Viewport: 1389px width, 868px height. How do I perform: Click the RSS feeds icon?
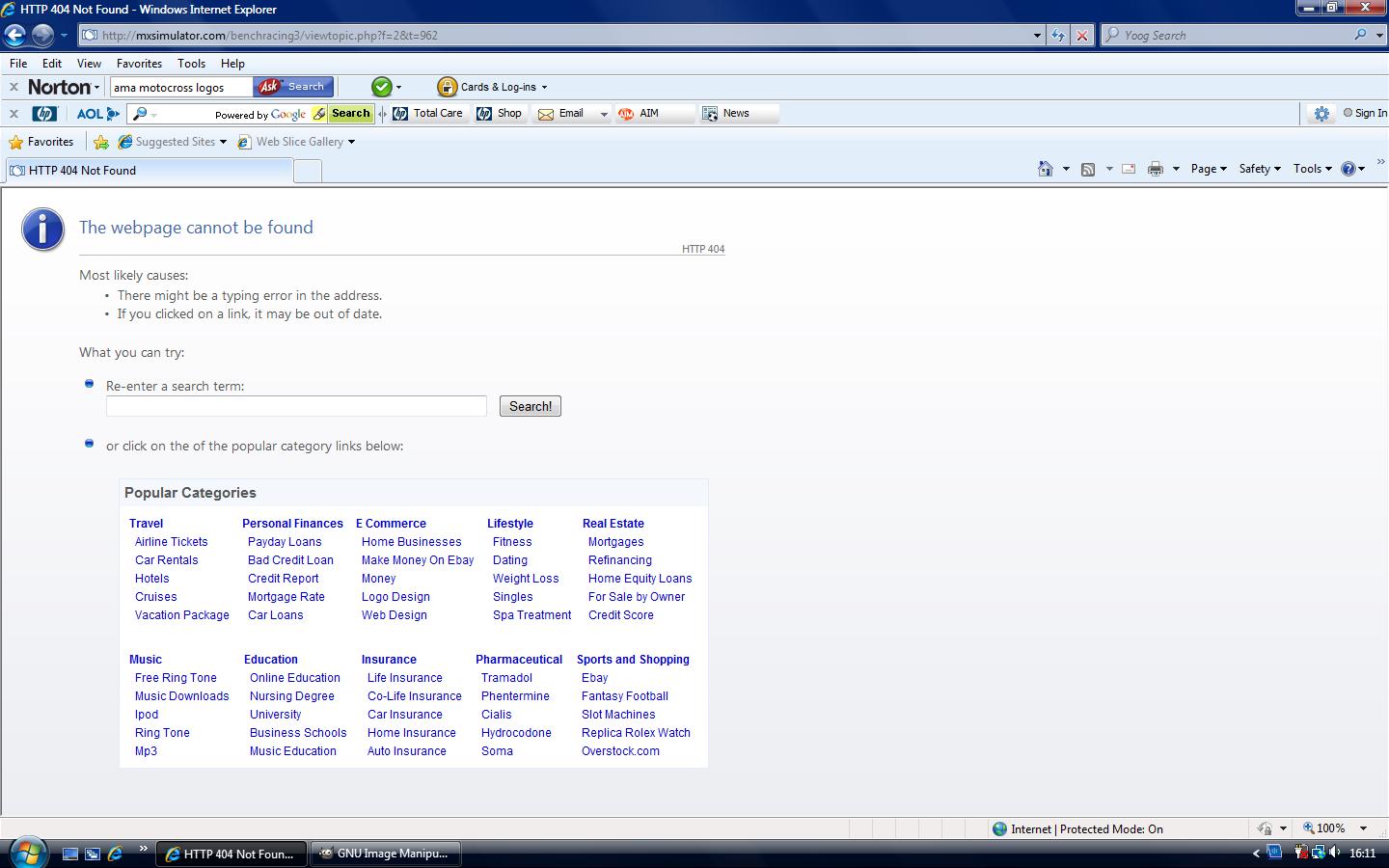coord(1088,169)
